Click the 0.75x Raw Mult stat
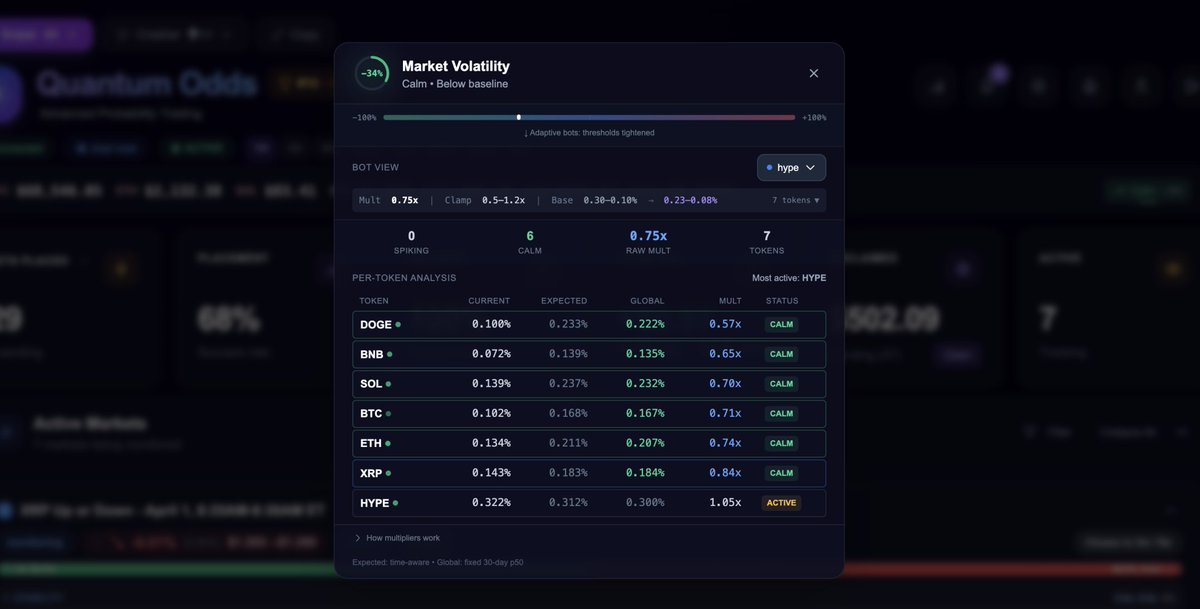 pos(648,242)
